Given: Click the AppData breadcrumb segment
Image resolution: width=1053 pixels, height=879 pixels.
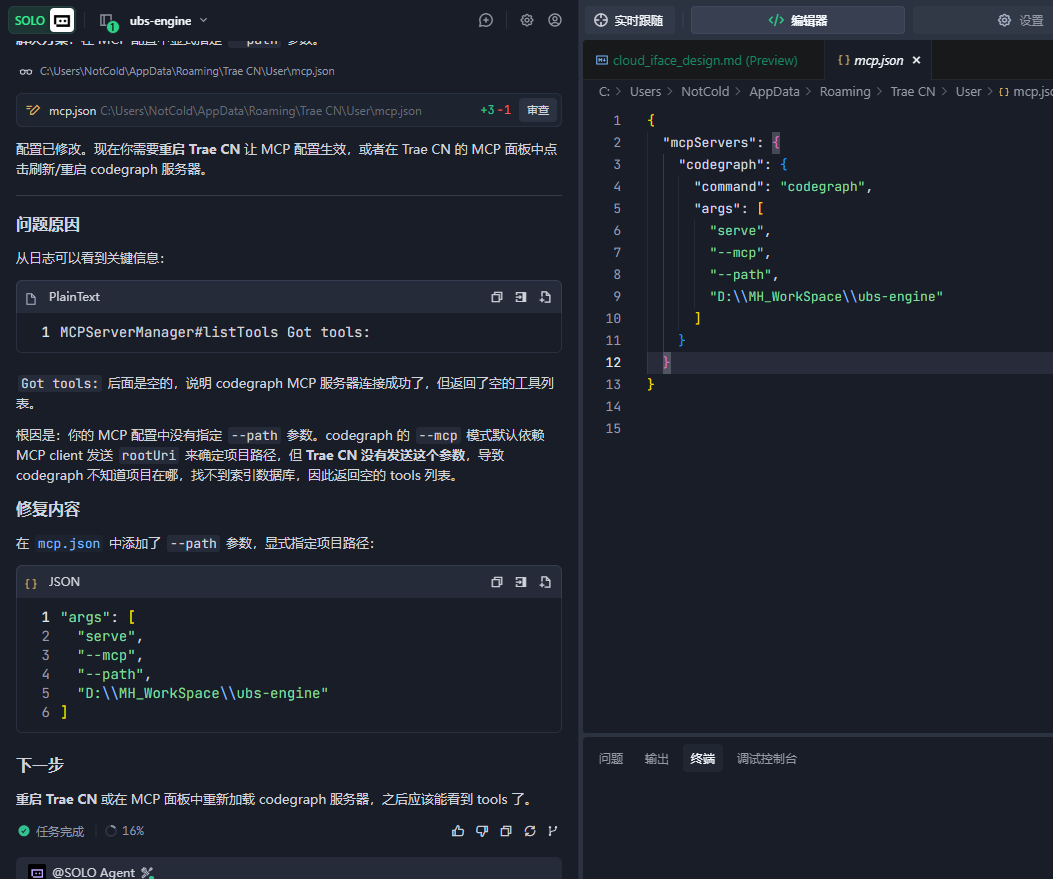Looking at the screenshot, I should 774,92.
